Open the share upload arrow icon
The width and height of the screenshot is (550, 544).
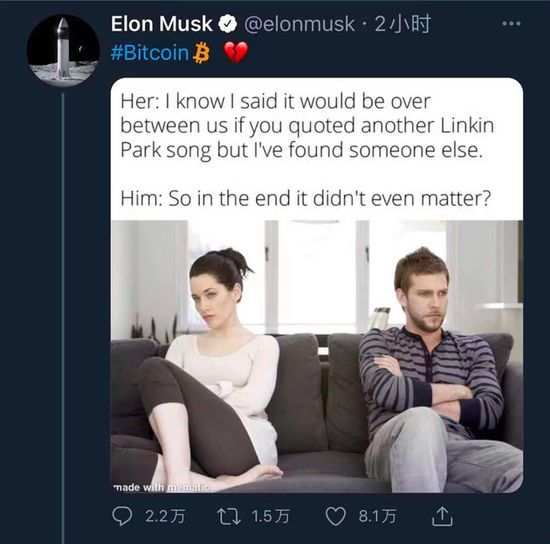tap(442, 516)
